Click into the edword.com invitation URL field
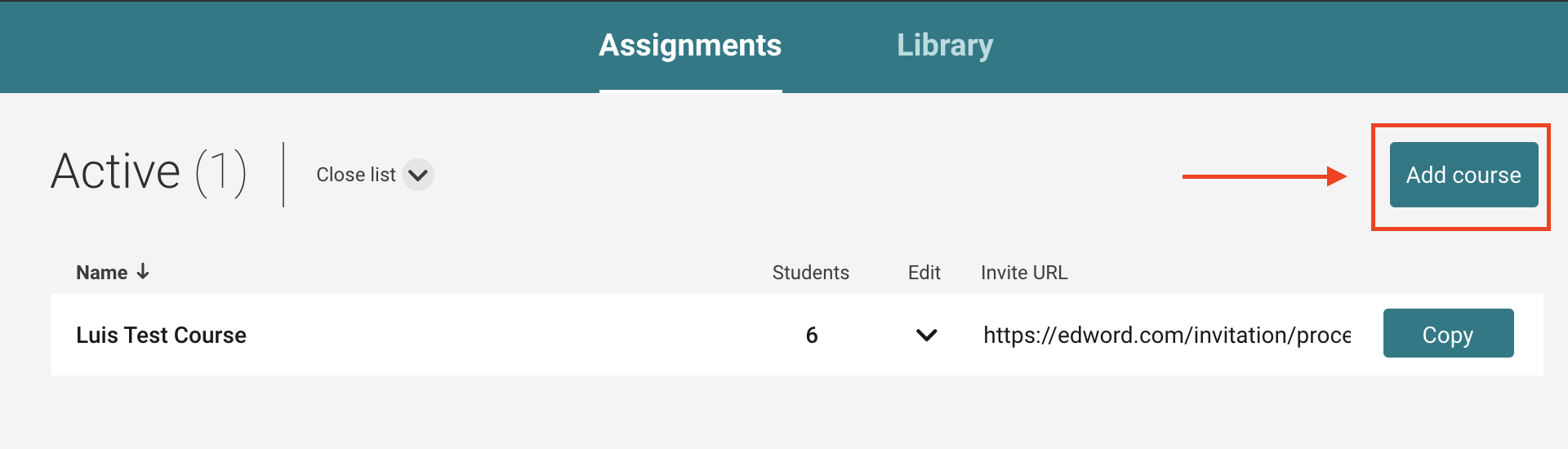The width and height of the screenshot is (1568, 449). click(1166, 335)
